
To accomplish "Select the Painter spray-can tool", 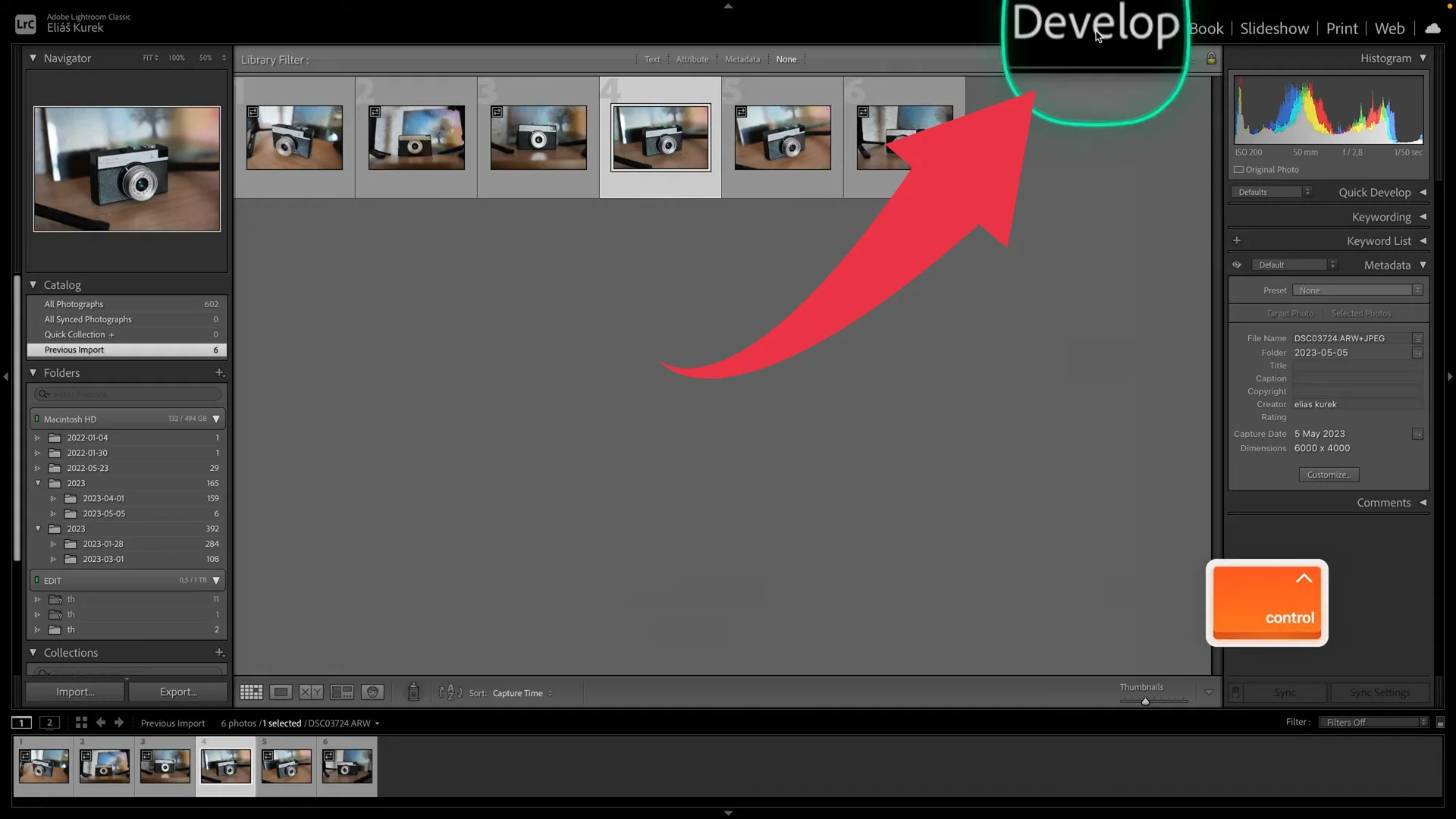I will 413,692.
